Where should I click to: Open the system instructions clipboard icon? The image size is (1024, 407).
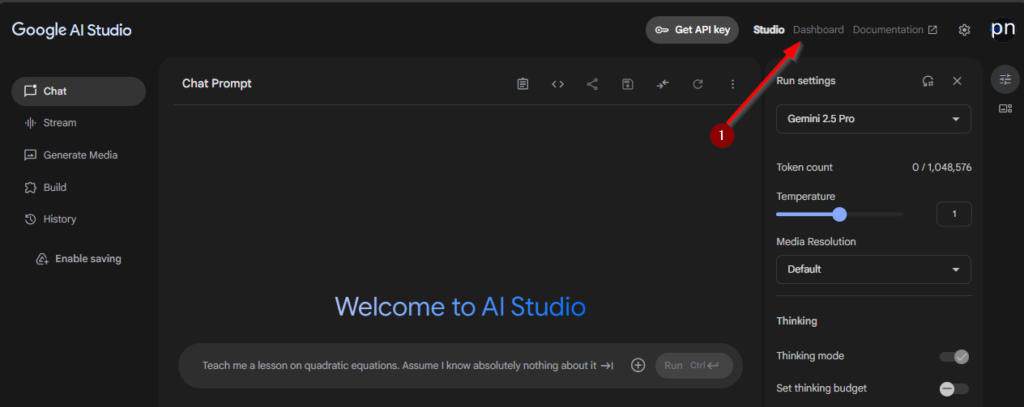click(x=522, y=84)
